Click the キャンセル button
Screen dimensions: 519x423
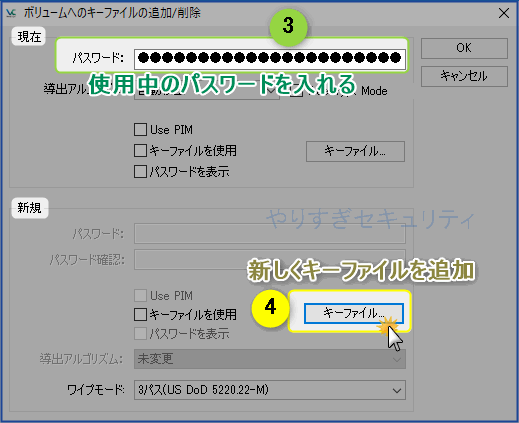(464, 76)
